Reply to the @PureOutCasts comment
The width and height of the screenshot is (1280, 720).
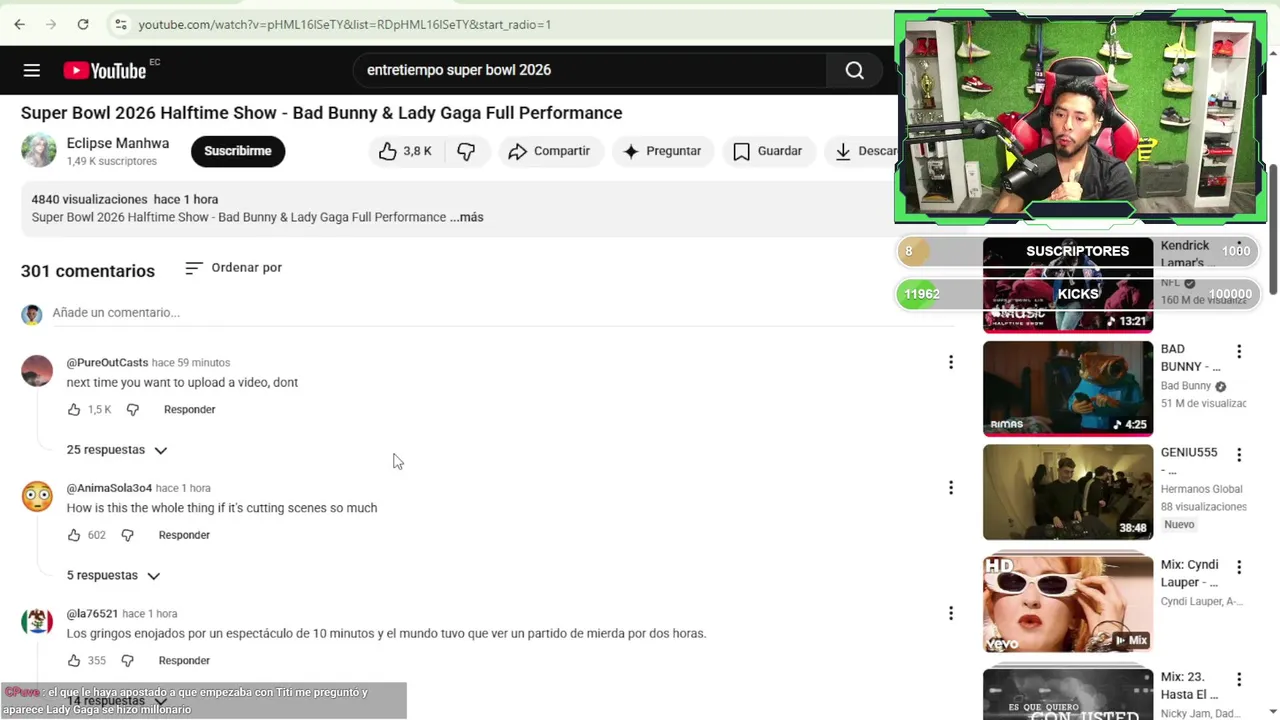(x=190, y=410)
